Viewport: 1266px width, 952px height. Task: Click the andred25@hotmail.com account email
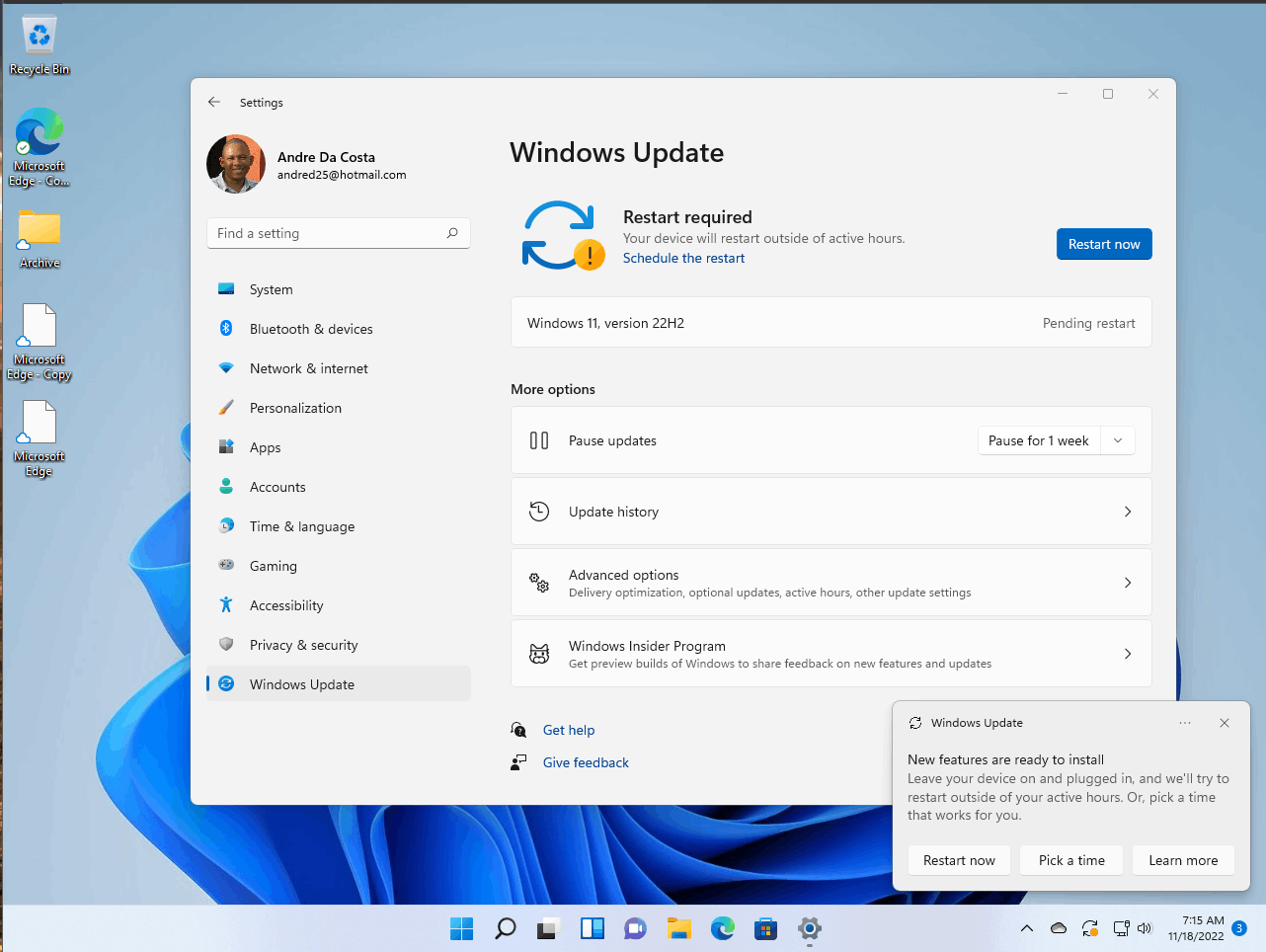click(342, 175)
